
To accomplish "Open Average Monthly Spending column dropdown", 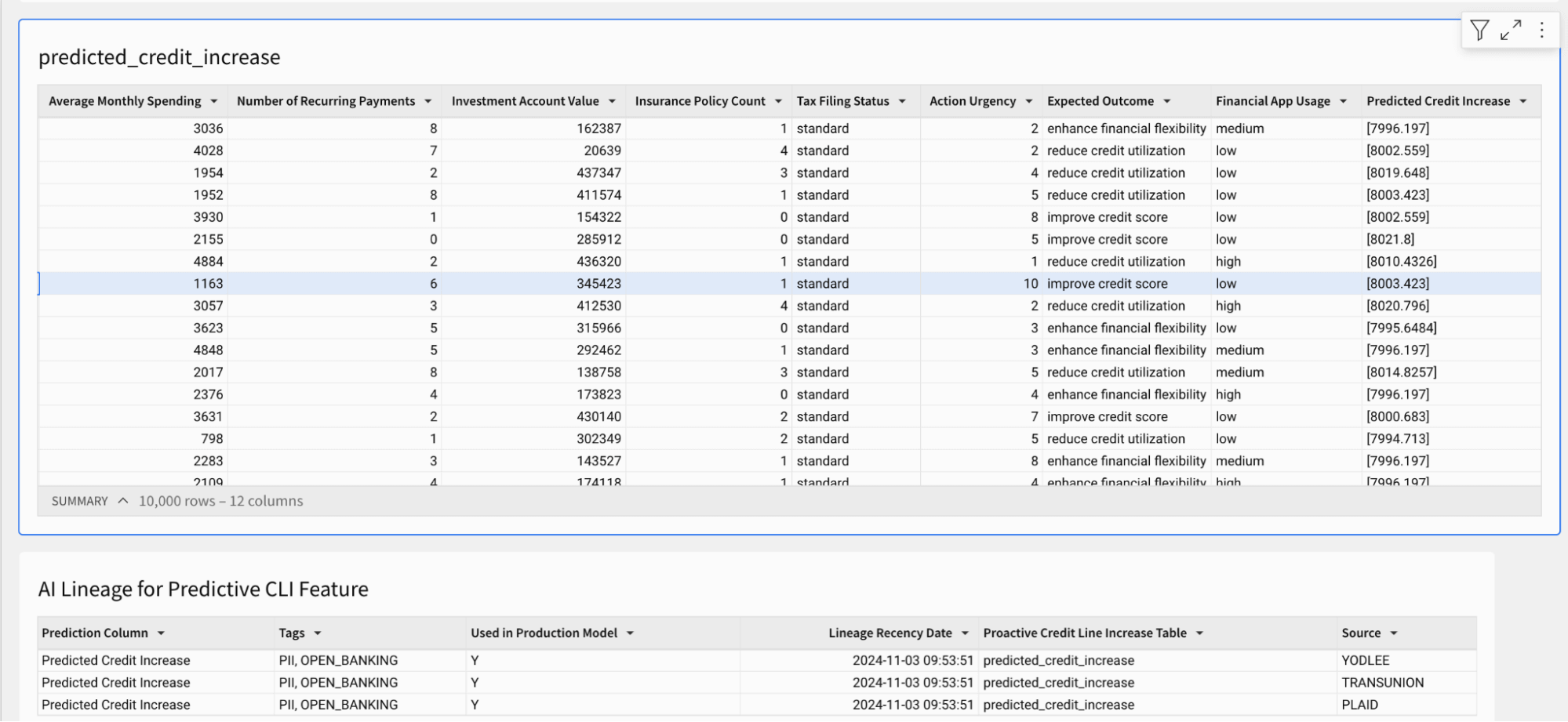I will click(214, 101).
